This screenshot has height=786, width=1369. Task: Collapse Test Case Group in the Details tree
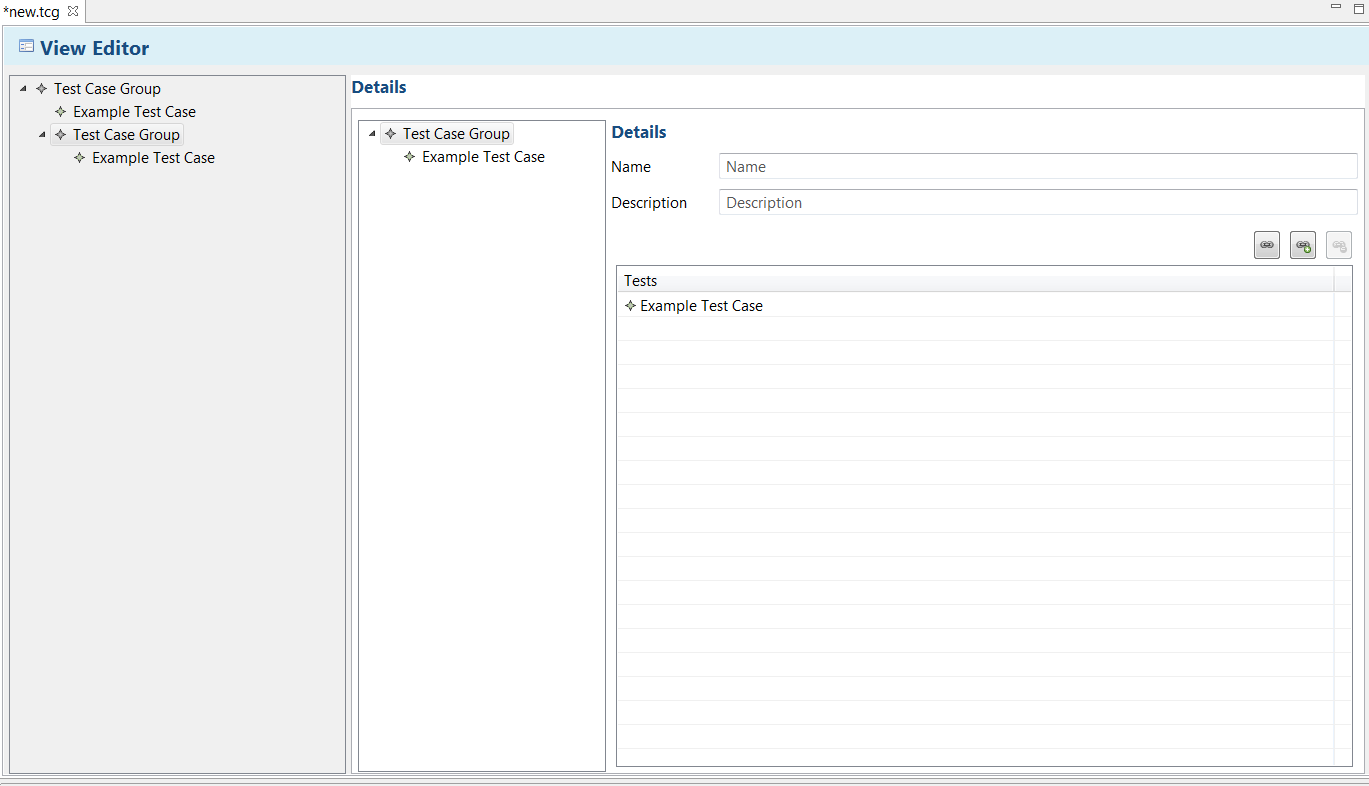click(372, 134)
